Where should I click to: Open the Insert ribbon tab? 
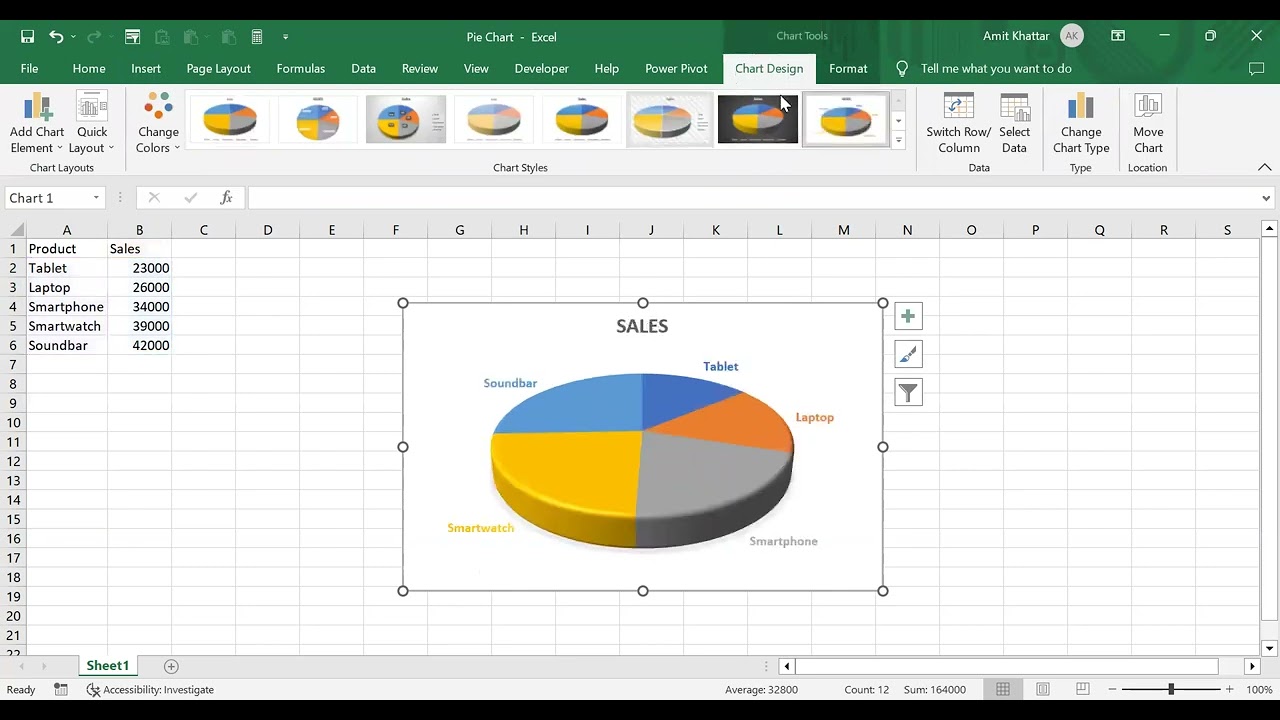146,69
